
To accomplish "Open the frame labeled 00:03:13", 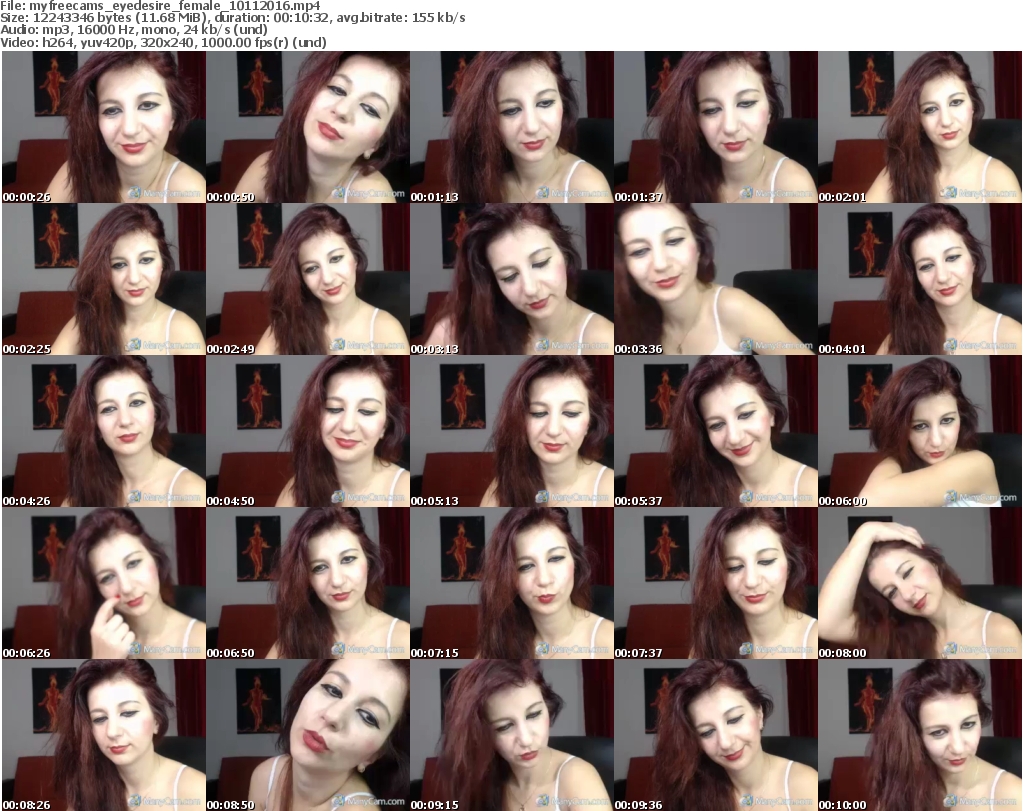I will click(511, 279).
